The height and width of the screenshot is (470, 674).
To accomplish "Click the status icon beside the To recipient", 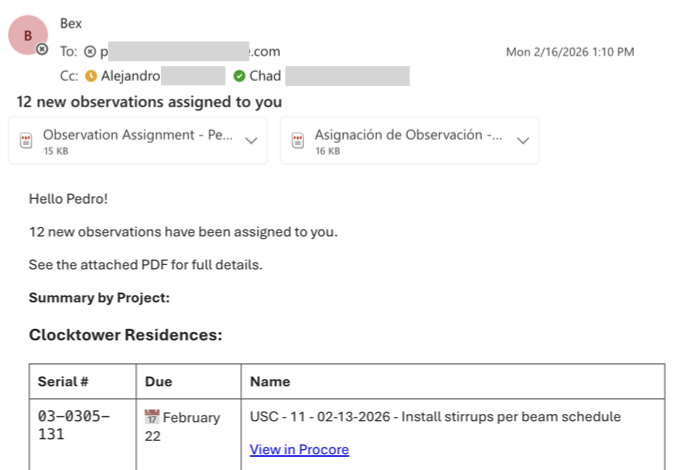I will 90,51.
